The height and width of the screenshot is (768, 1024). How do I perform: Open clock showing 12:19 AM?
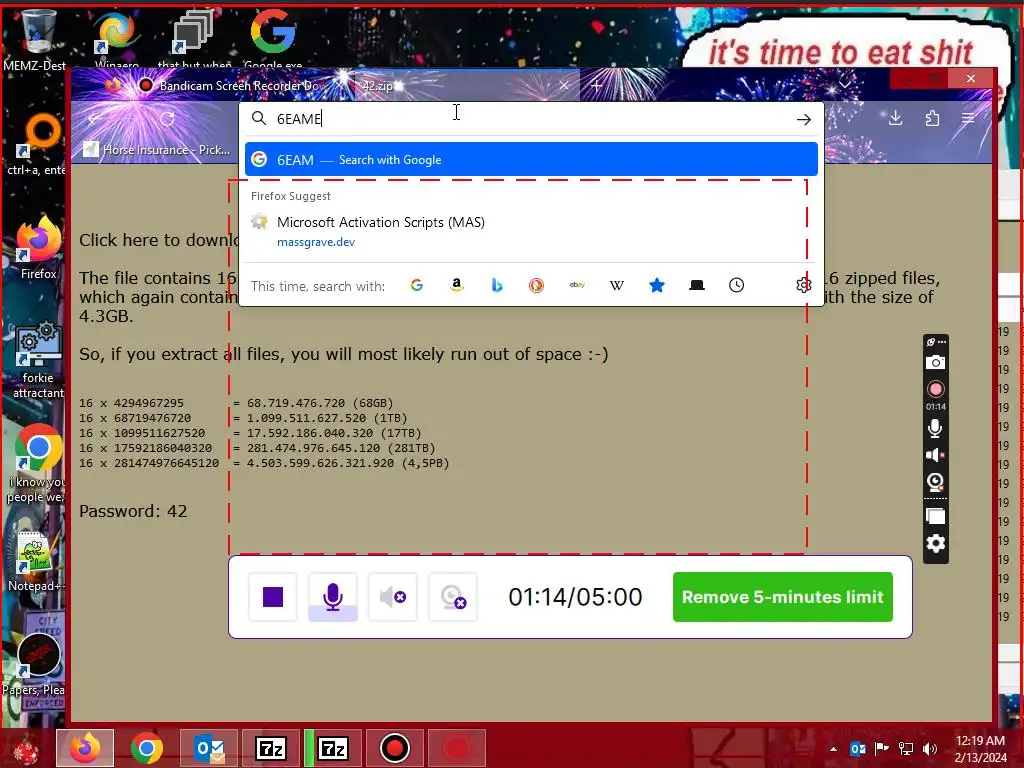click(x=980, y=748)
